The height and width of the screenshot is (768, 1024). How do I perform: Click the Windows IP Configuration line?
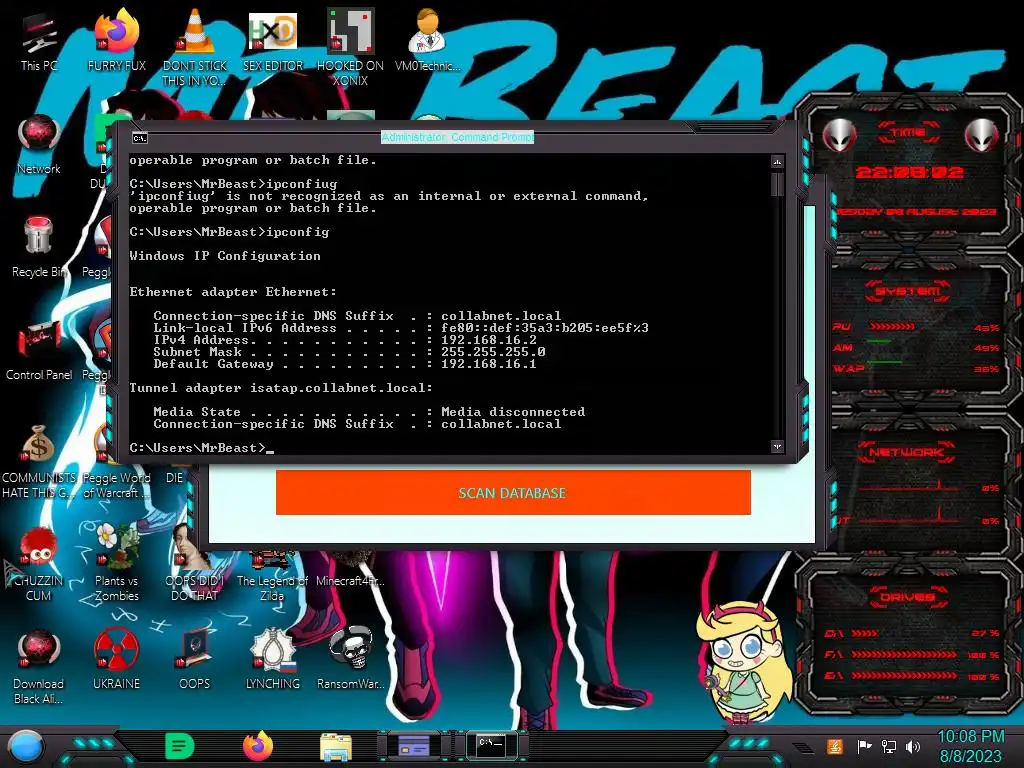coord(225,256)
